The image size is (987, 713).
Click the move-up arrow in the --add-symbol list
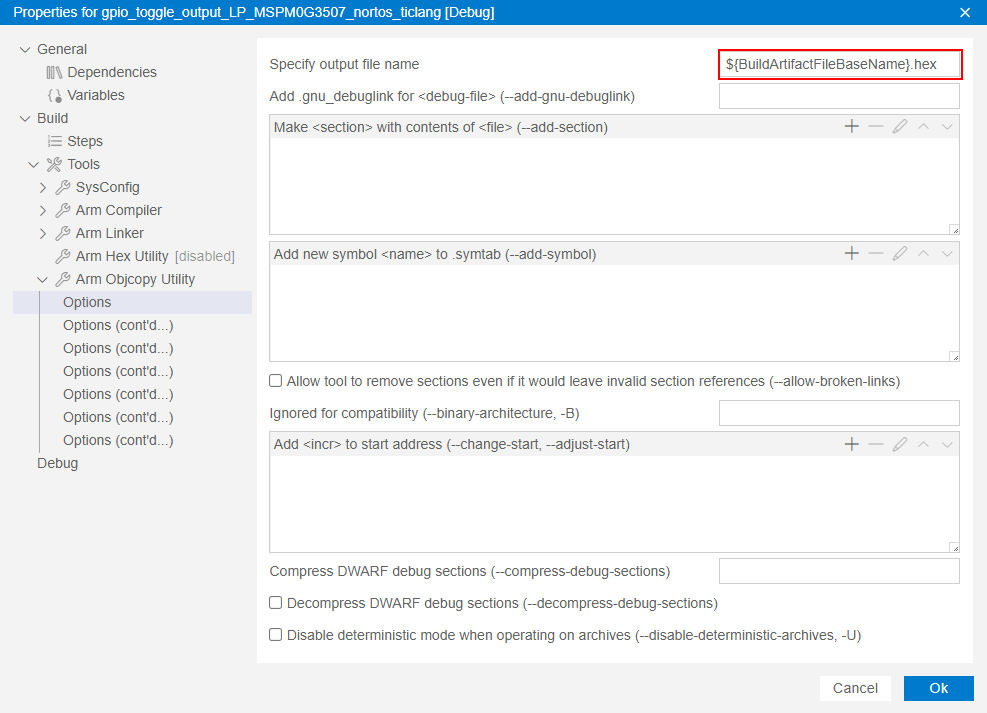point(924,254)
